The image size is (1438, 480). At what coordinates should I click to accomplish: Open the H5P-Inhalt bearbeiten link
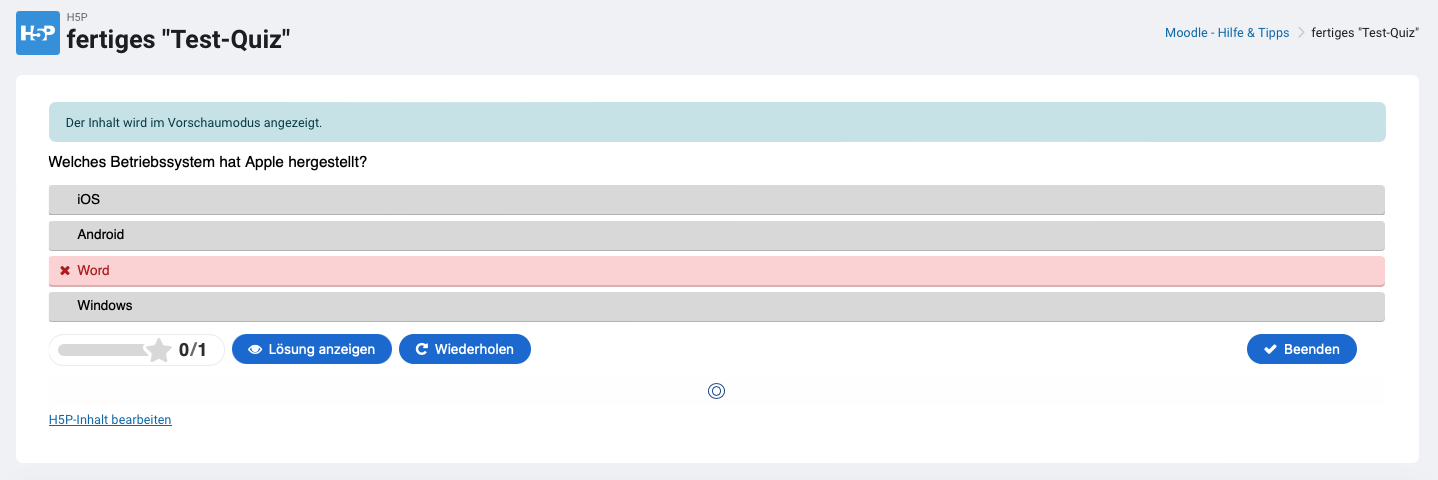pyautogui.click(x=110, y=420)
